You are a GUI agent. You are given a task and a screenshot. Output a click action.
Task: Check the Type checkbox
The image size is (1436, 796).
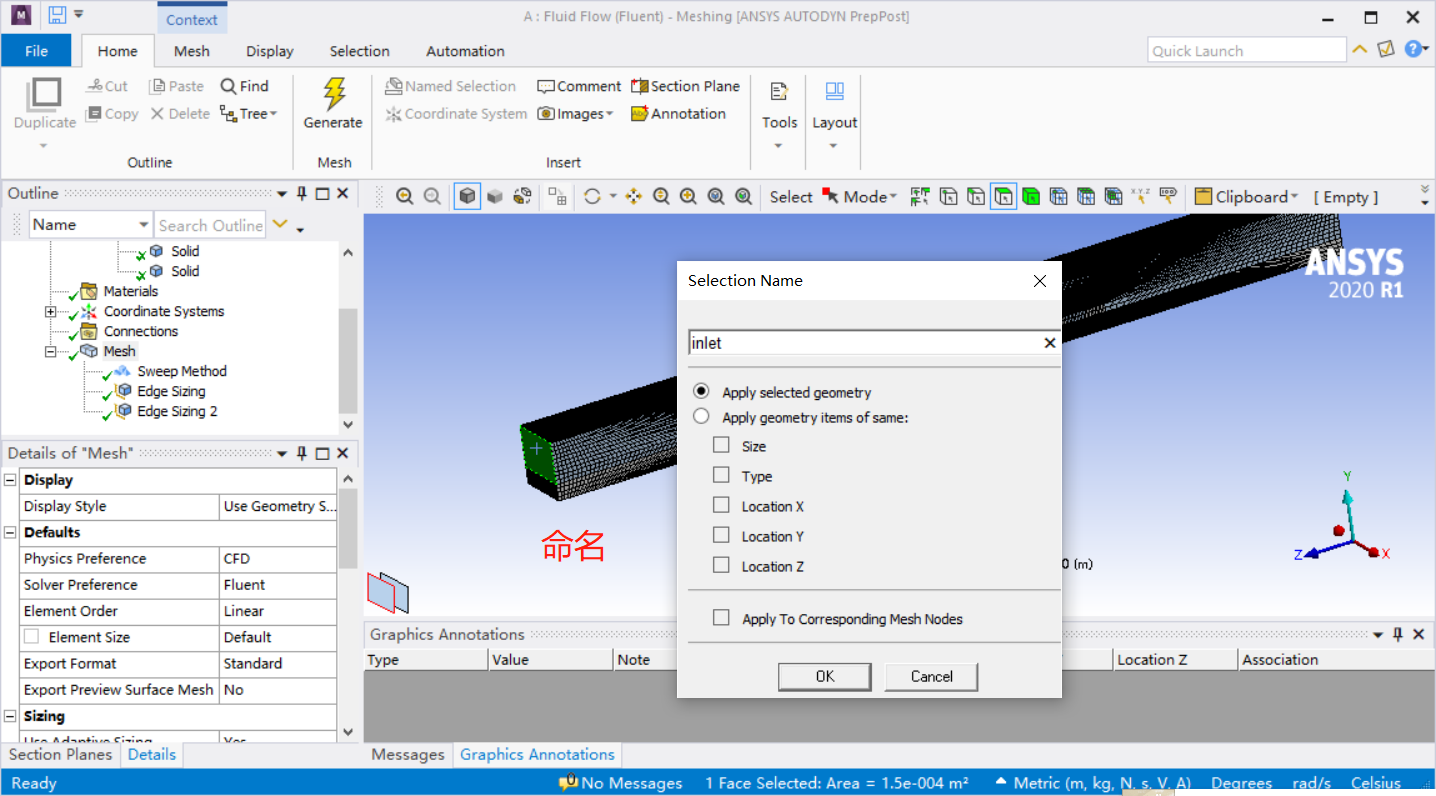tap(721, 475)
